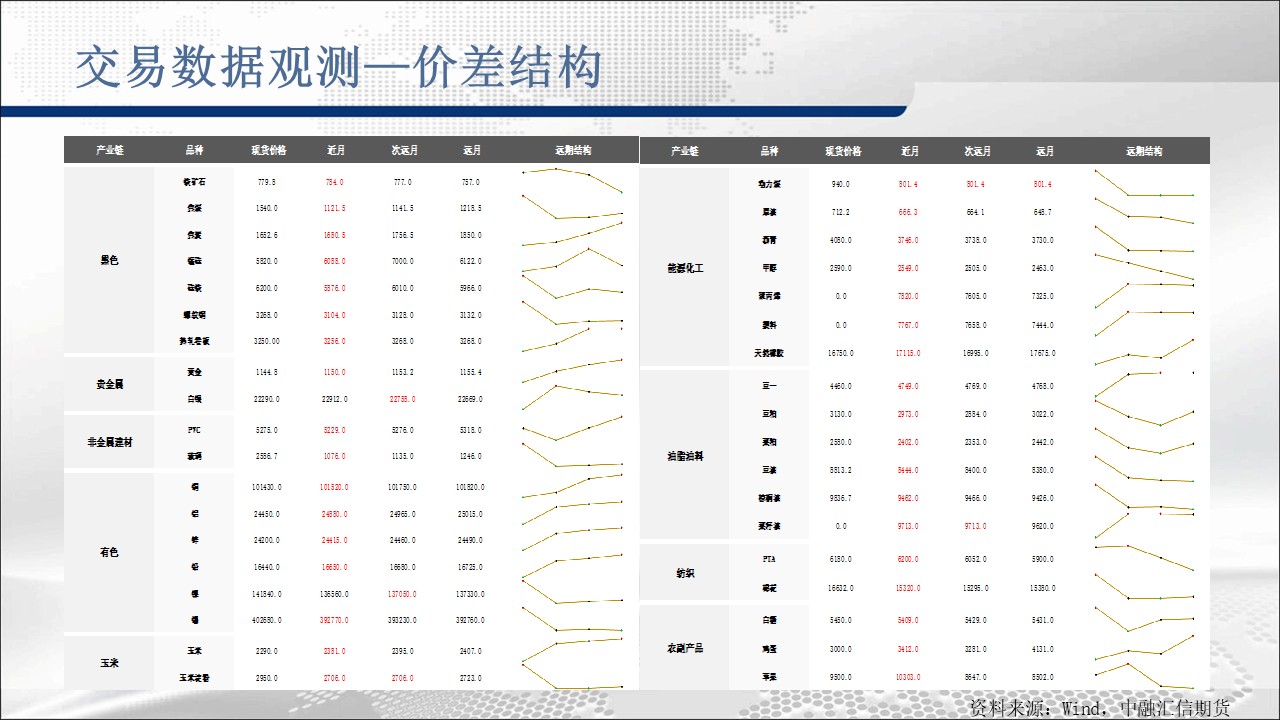Screen dimensions: 1280x720
Task: Click the 非金属建材 category cell
Action: (x=109, y=443)
